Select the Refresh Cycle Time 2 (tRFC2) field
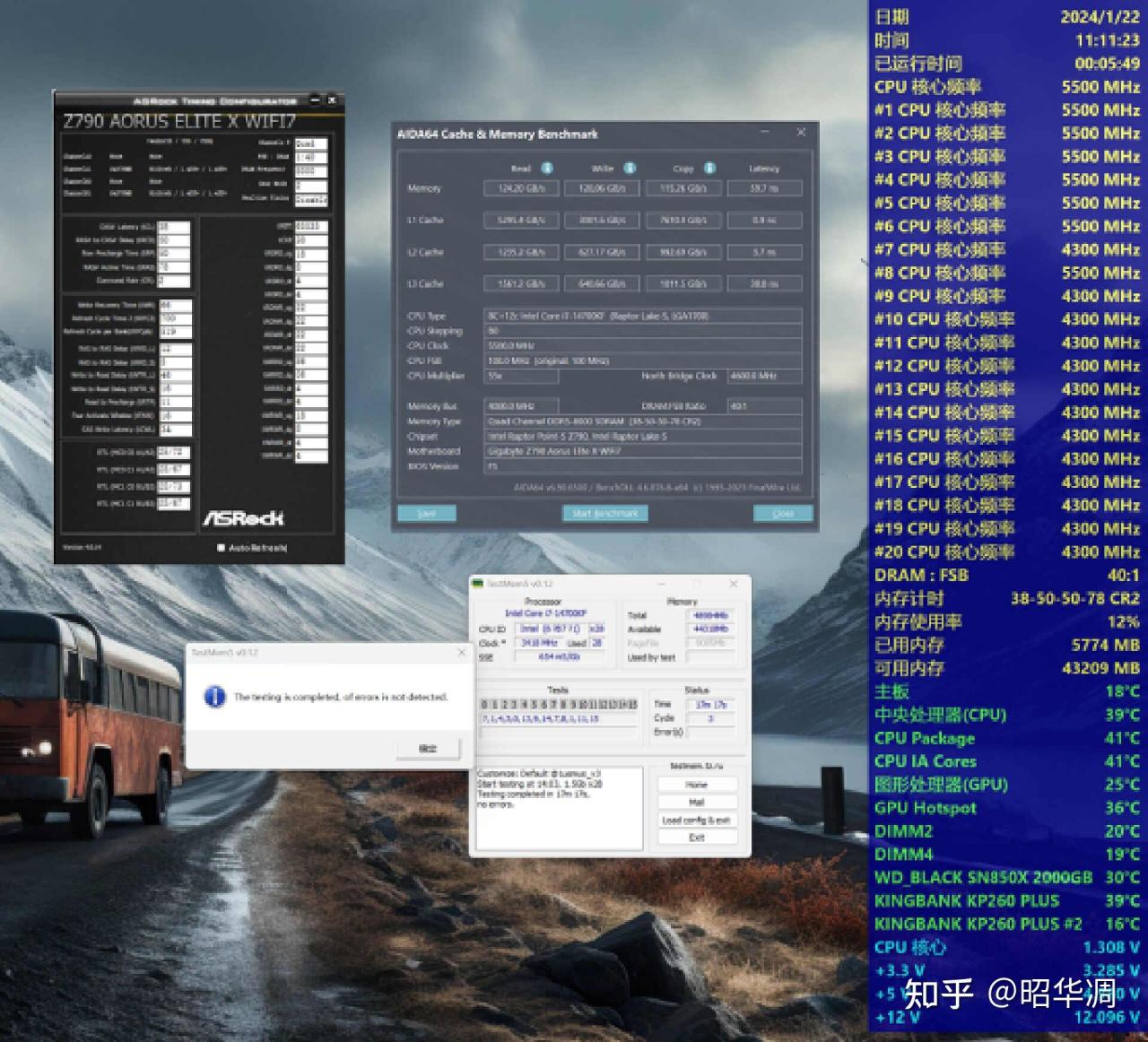The width and height of the screenshot is (1148, 1042). pyautogui.click(x=175, y=318)
